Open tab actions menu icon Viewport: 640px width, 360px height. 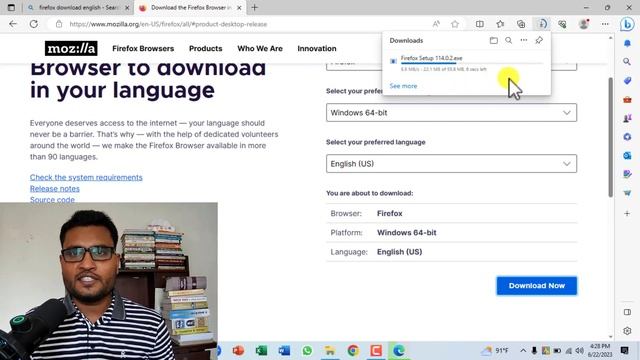coord(11,7)
